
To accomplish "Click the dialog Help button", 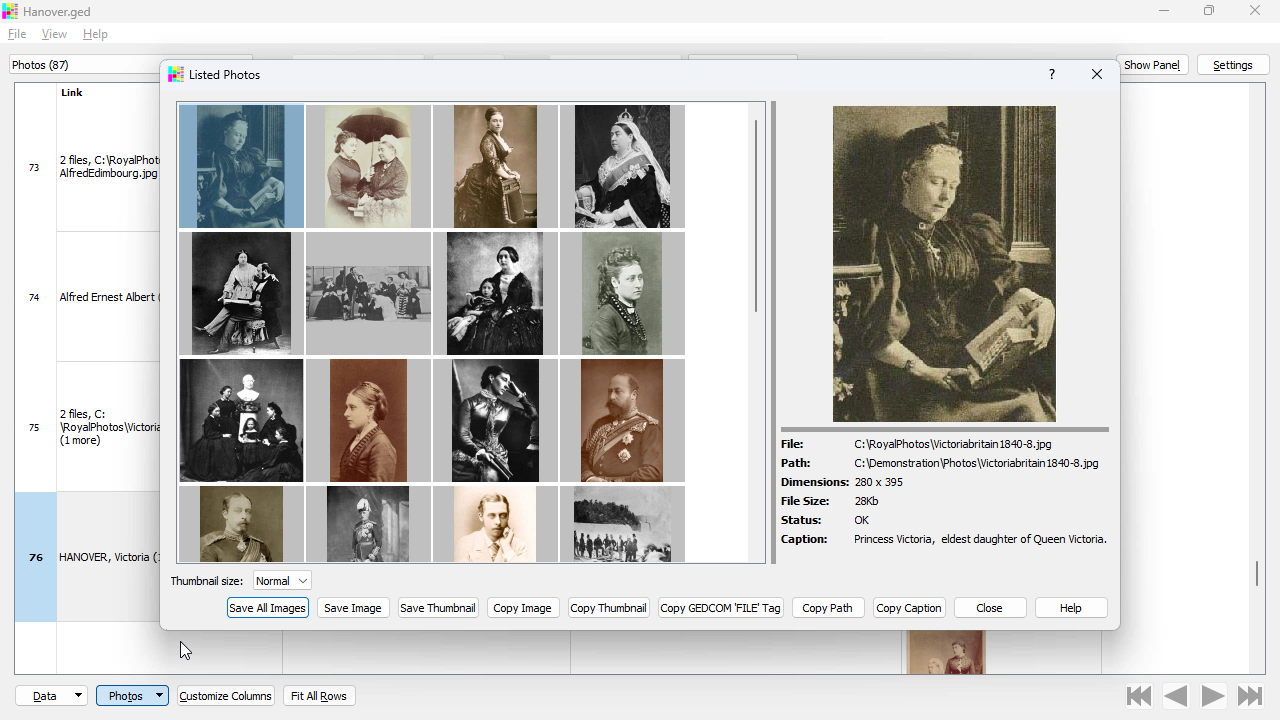I will (x=1071, y=608).
